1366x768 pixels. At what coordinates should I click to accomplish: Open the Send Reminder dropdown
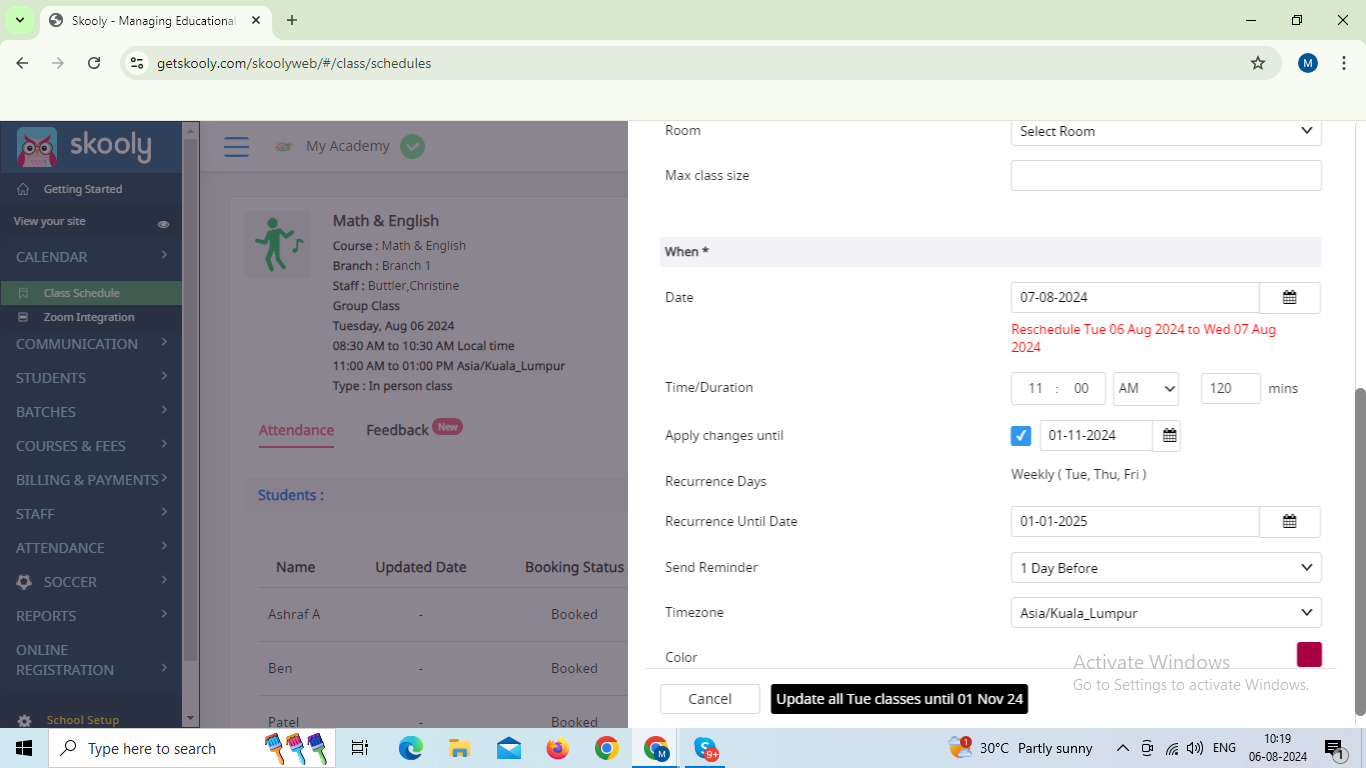[x=1166, y=568]
